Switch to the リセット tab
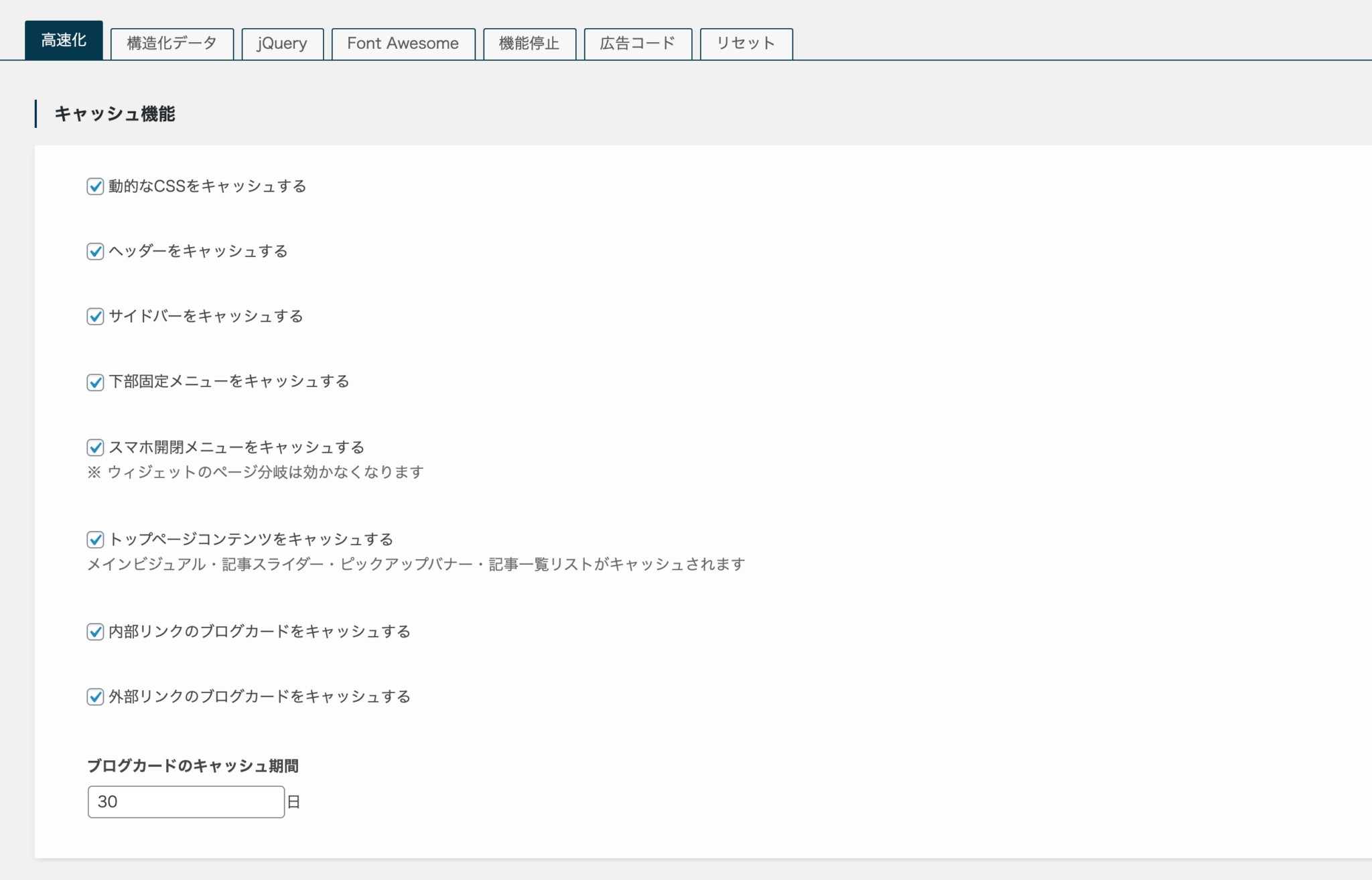The width and height of the screenshot is (1372, 880). pos(746,44)
